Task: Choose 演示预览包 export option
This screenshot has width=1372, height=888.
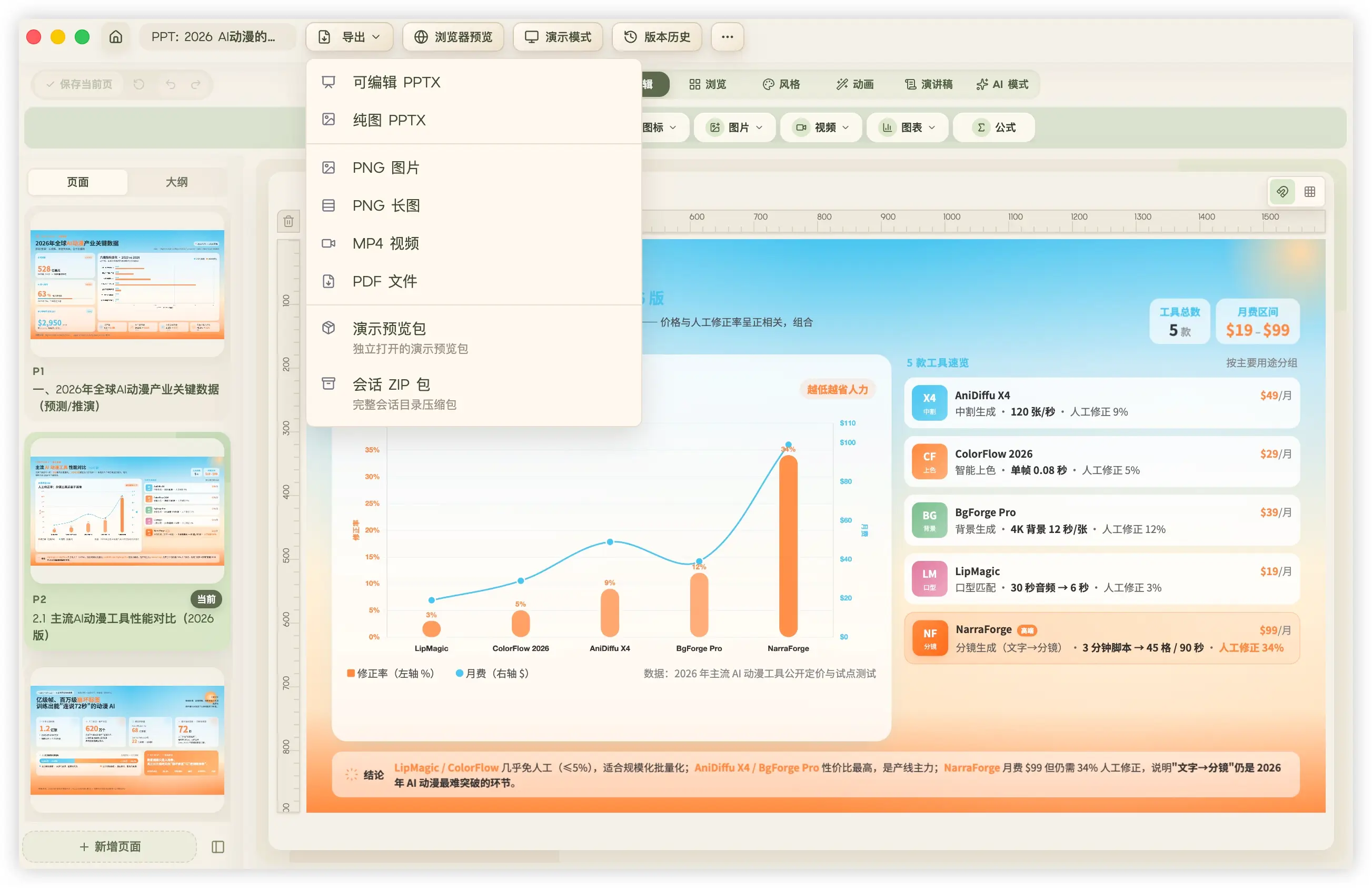Action: (474, 338)
